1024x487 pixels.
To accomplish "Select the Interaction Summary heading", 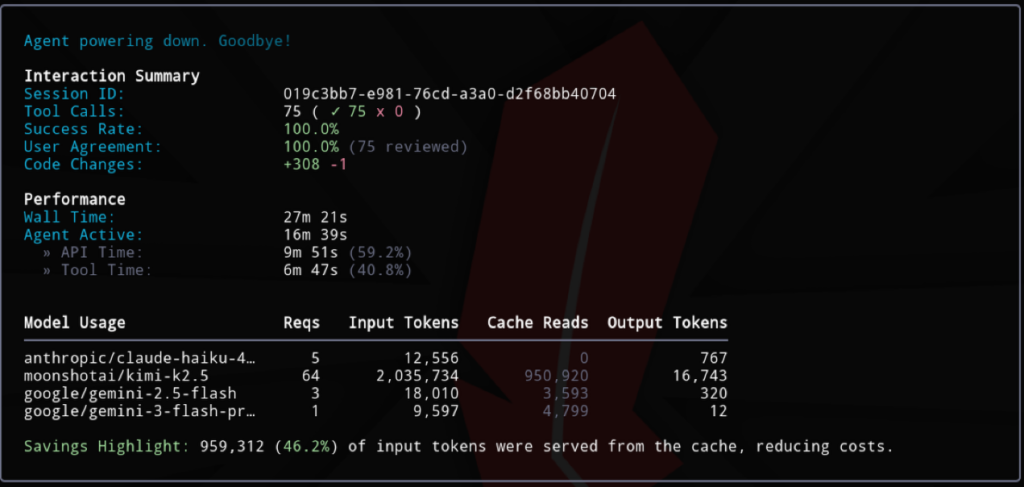I will (112, 76).
